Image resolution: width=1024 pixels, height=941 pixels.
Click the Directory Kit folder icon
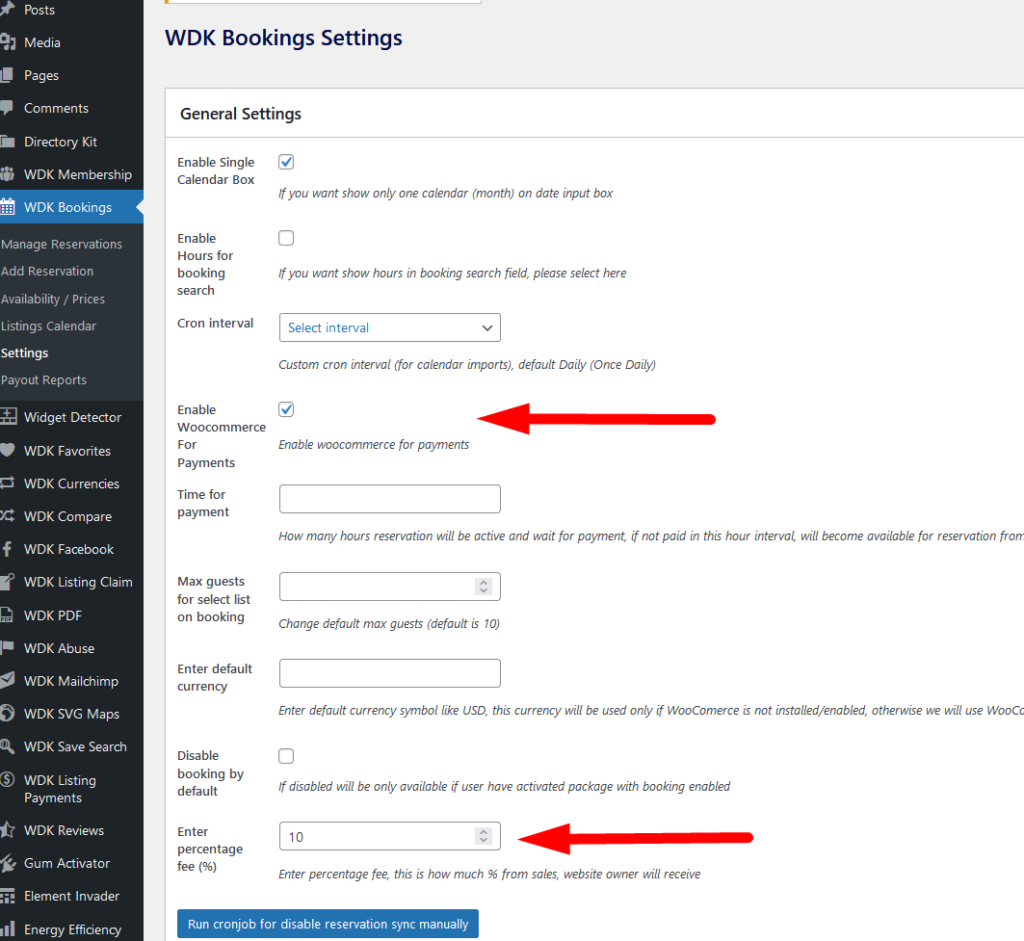click(7, 141)
